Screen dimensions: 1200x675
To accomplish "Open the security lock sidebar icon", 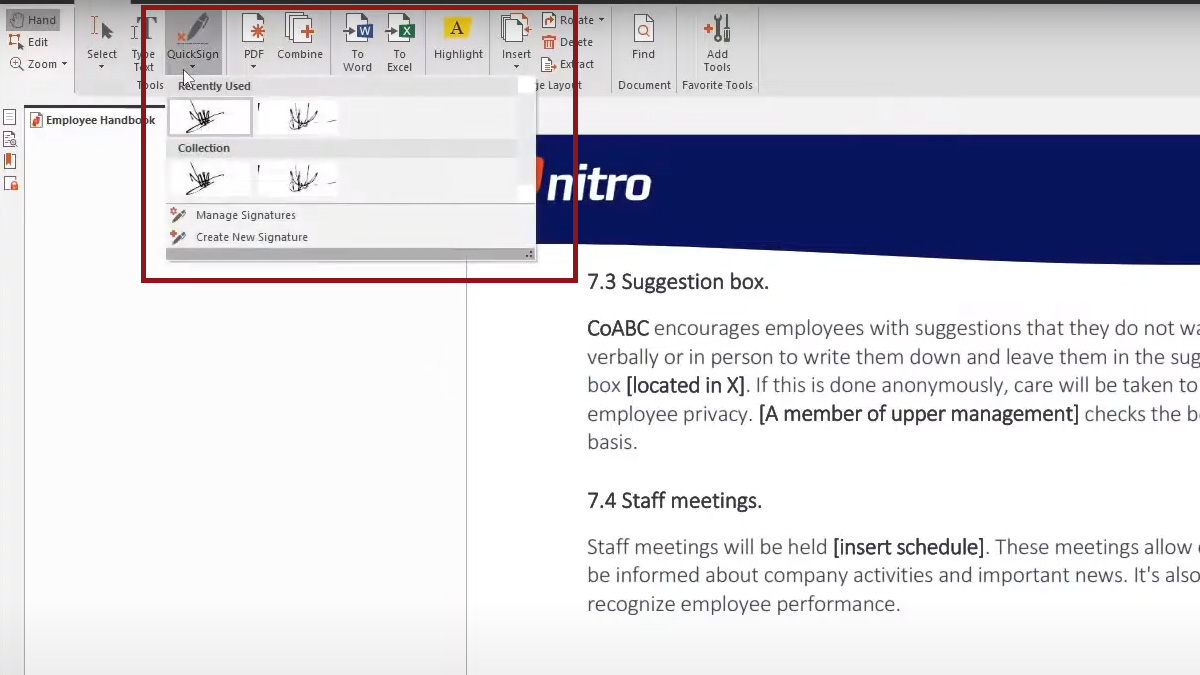I will tap(10, 183).
